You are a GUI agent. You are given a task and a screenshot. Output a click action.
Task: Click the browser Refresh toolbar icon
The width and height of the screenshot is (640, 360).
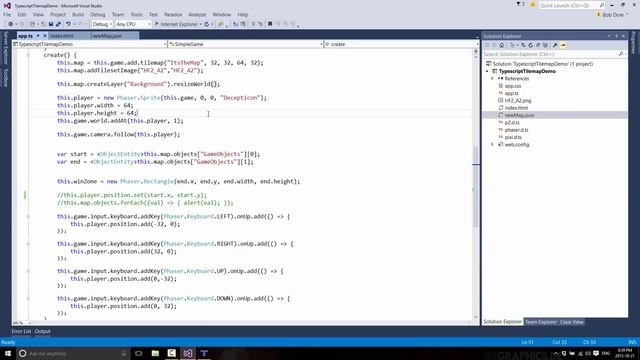[x=207, y=24]
